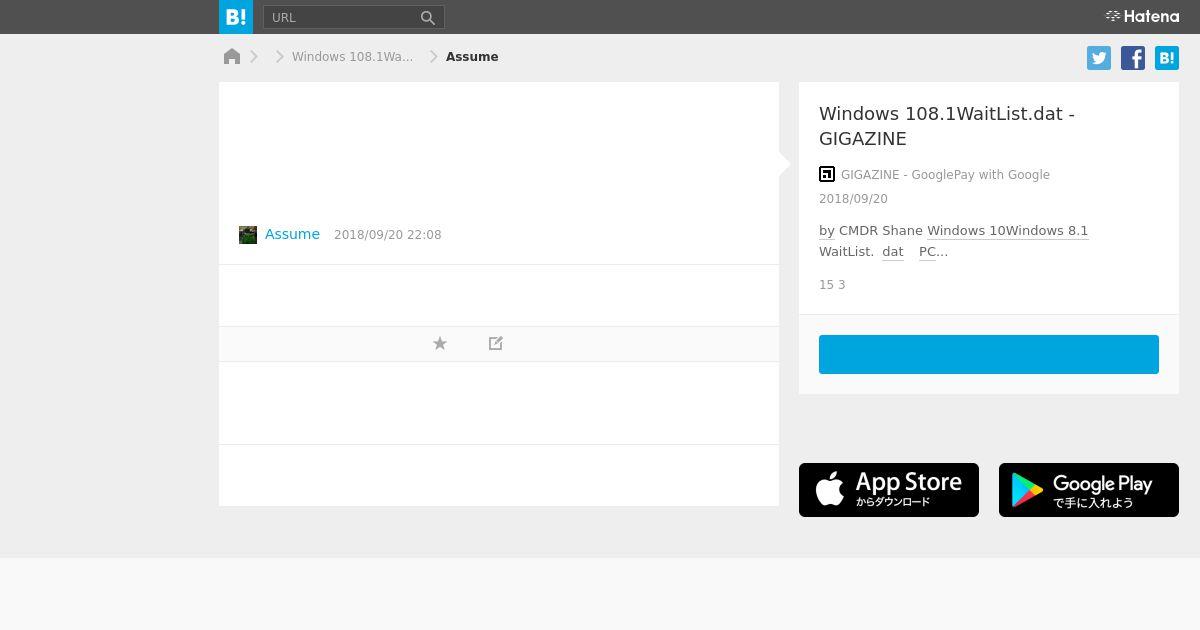Share on Twitter icon
Viewport: 1200px width, 630px height.
(1099, 58)
